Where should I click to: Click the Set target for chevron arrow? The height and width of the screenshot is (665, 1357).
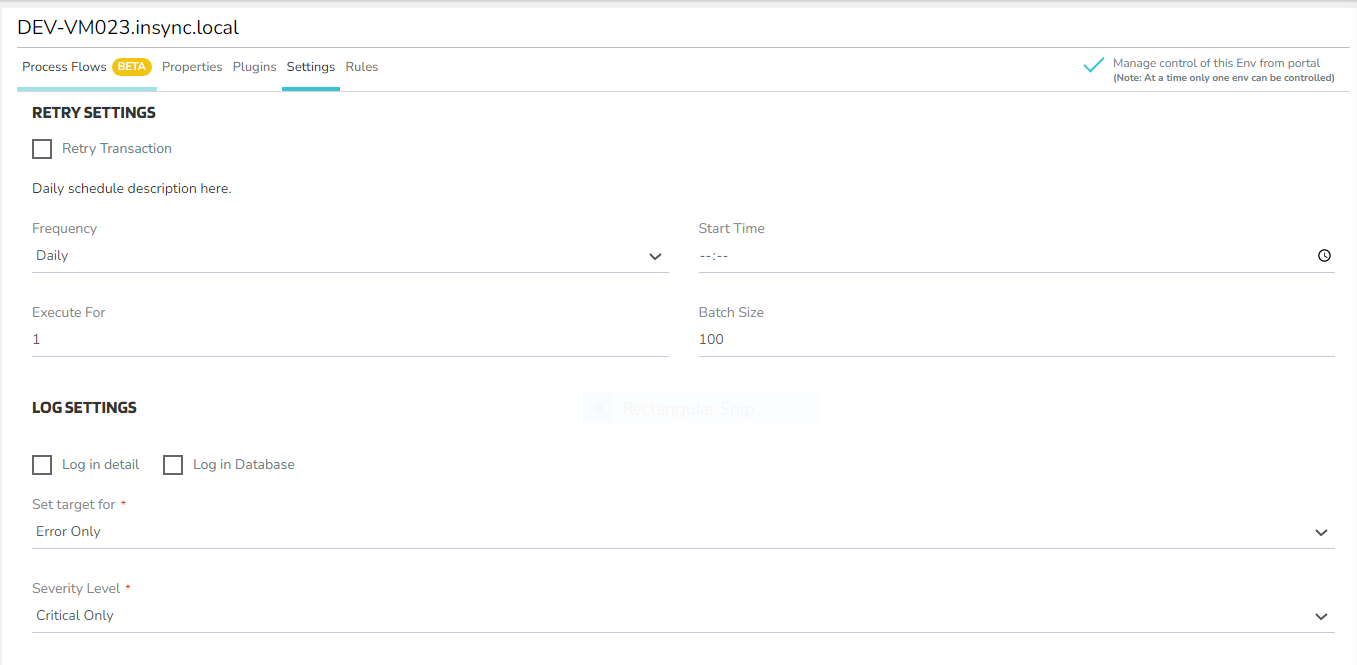tap(1321, 533)
